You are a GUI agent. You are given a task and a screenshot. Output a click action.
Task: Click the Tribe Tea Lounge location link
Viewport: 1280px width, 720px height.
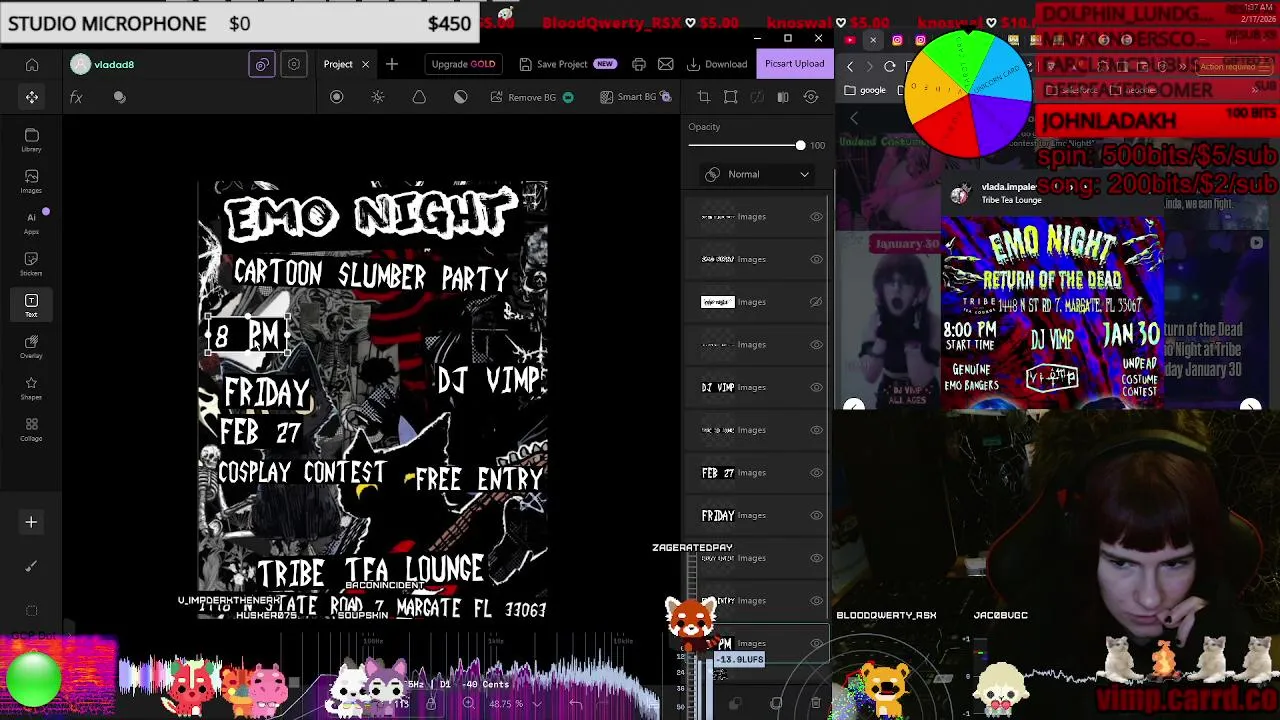tap(1011, 200)
